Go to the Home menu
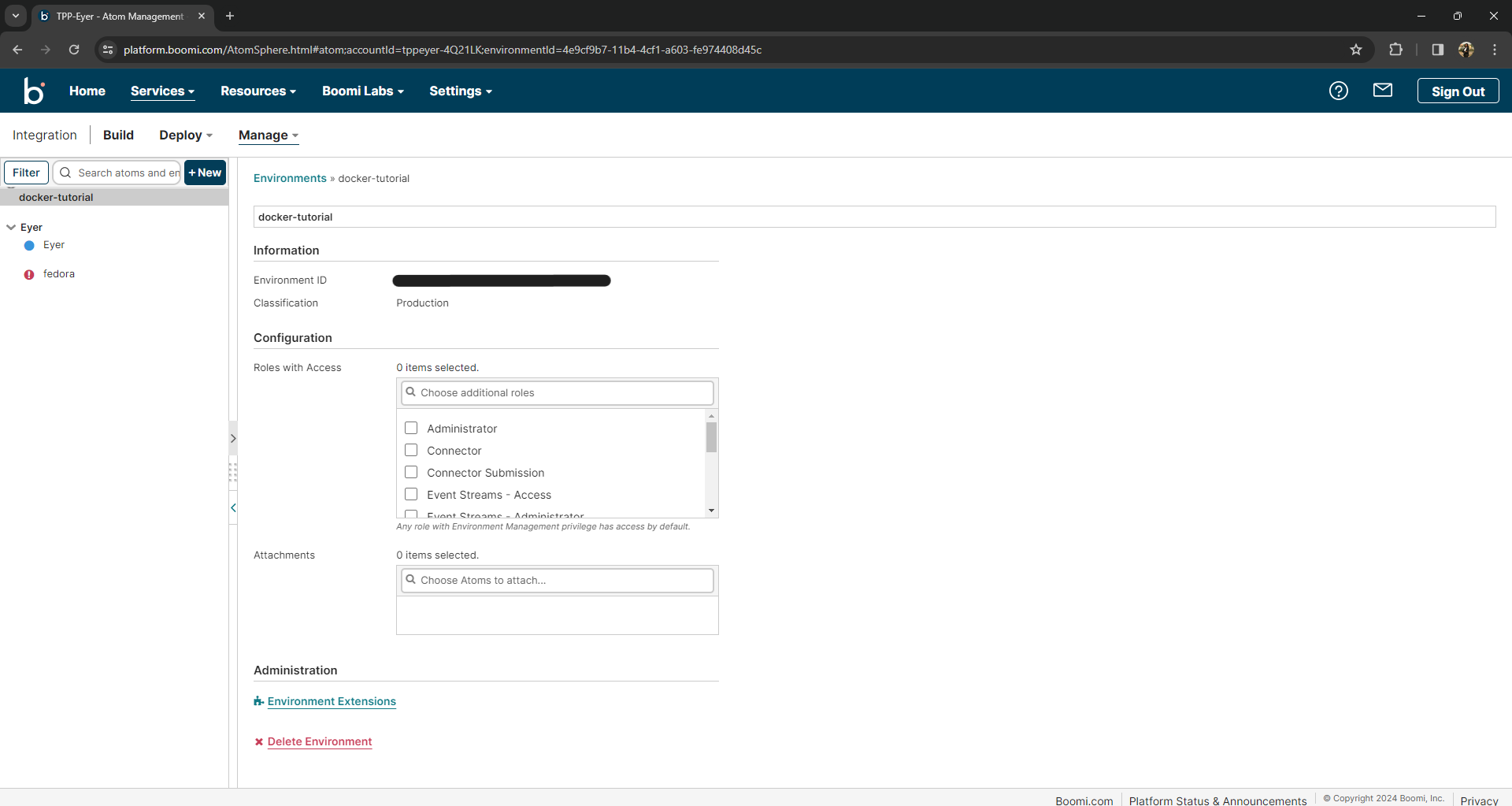 pyautogui.click(x=87, y=91)
